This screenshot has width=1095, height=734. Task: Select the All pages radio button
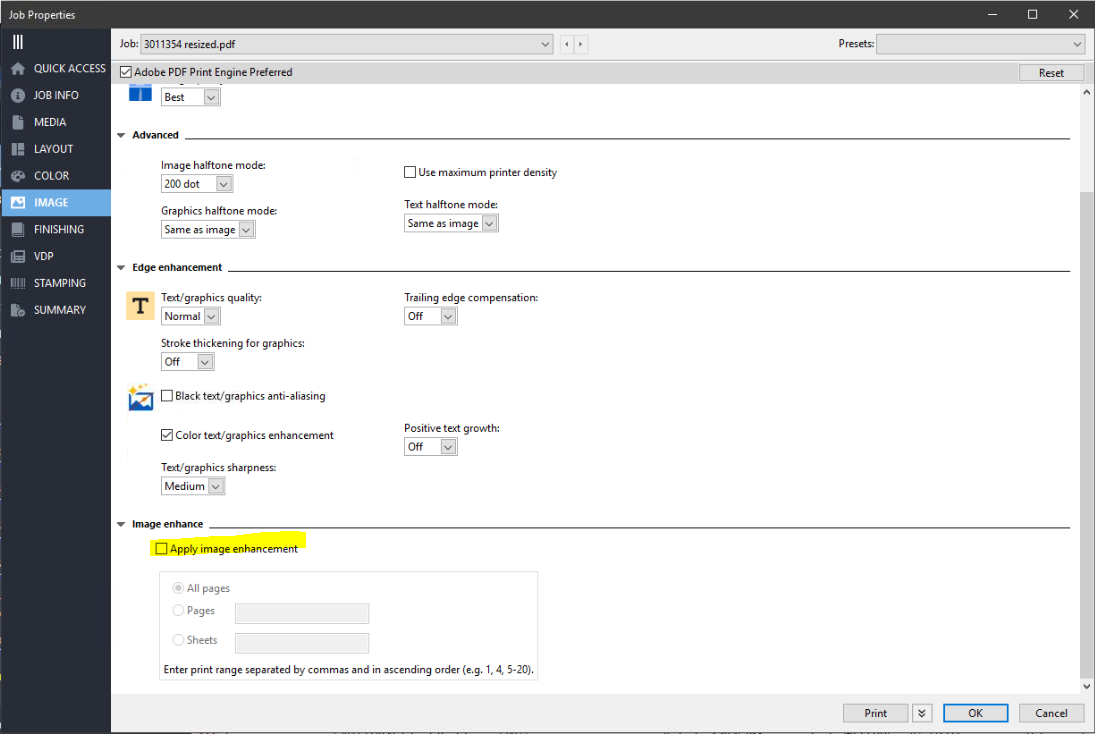coord(178,588)
